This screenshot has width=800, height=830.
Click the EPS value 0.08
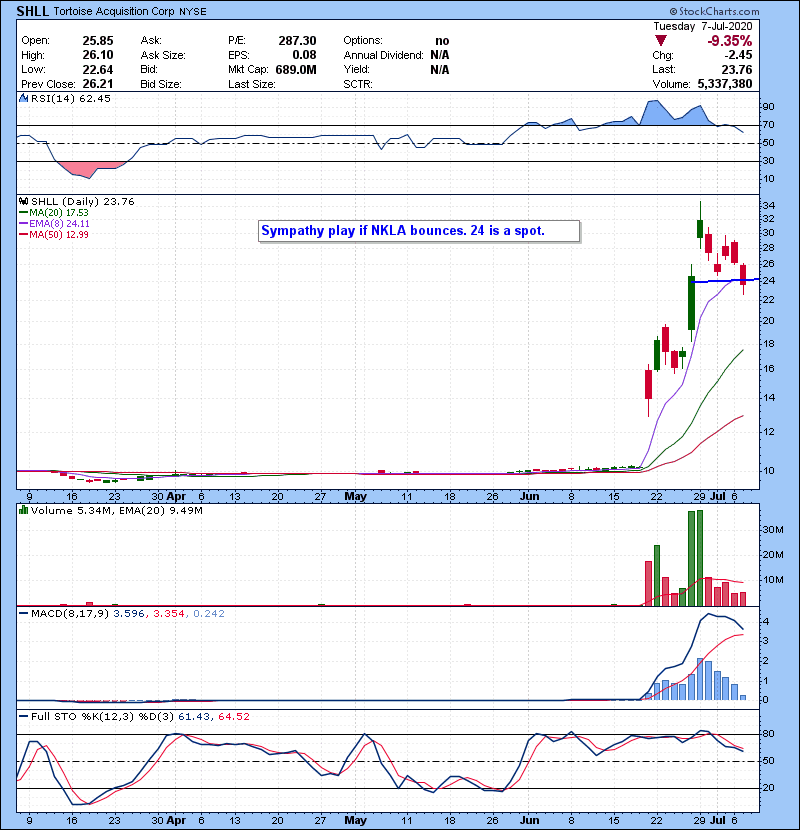pos(304,55)
